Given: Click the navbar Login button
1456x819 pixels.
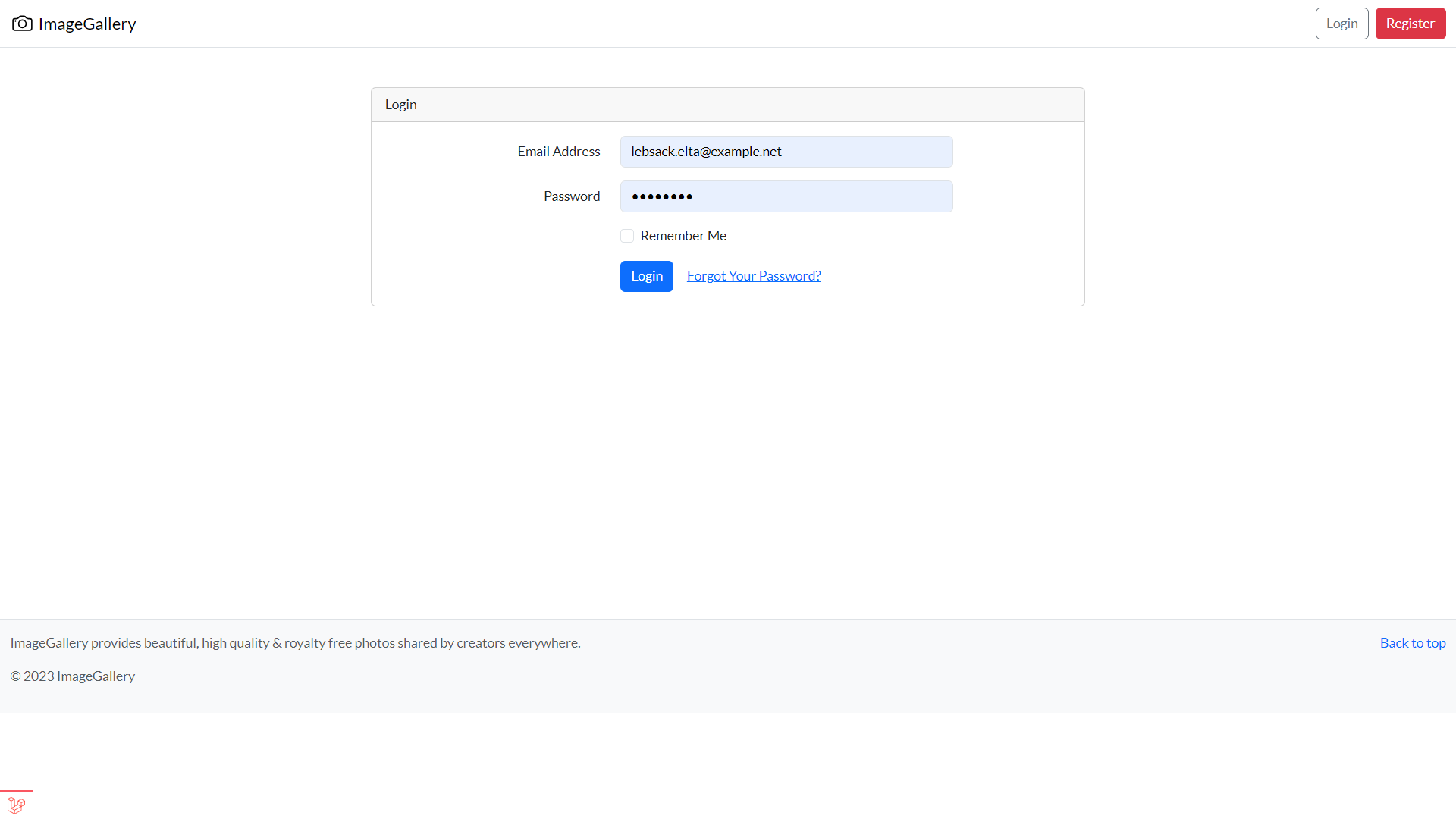Looking at the screenshot, I should tap(1341, 24).
